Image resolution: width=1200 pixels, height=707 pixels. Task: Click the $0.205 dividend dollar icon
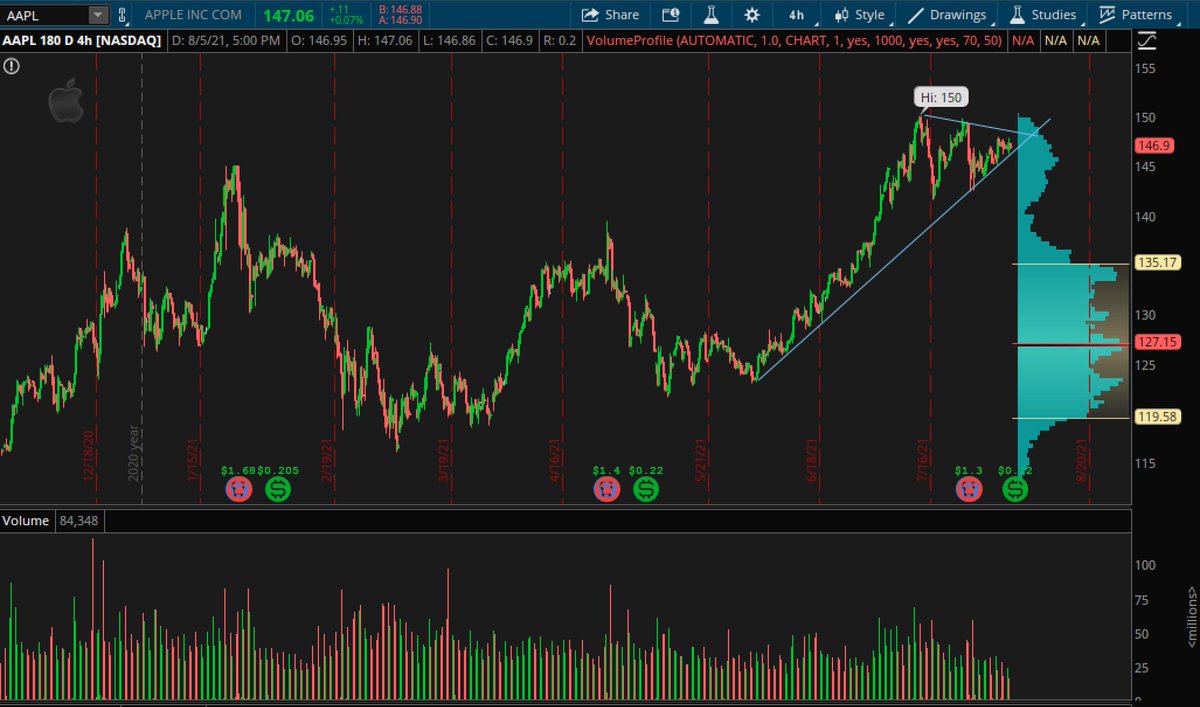278,489
